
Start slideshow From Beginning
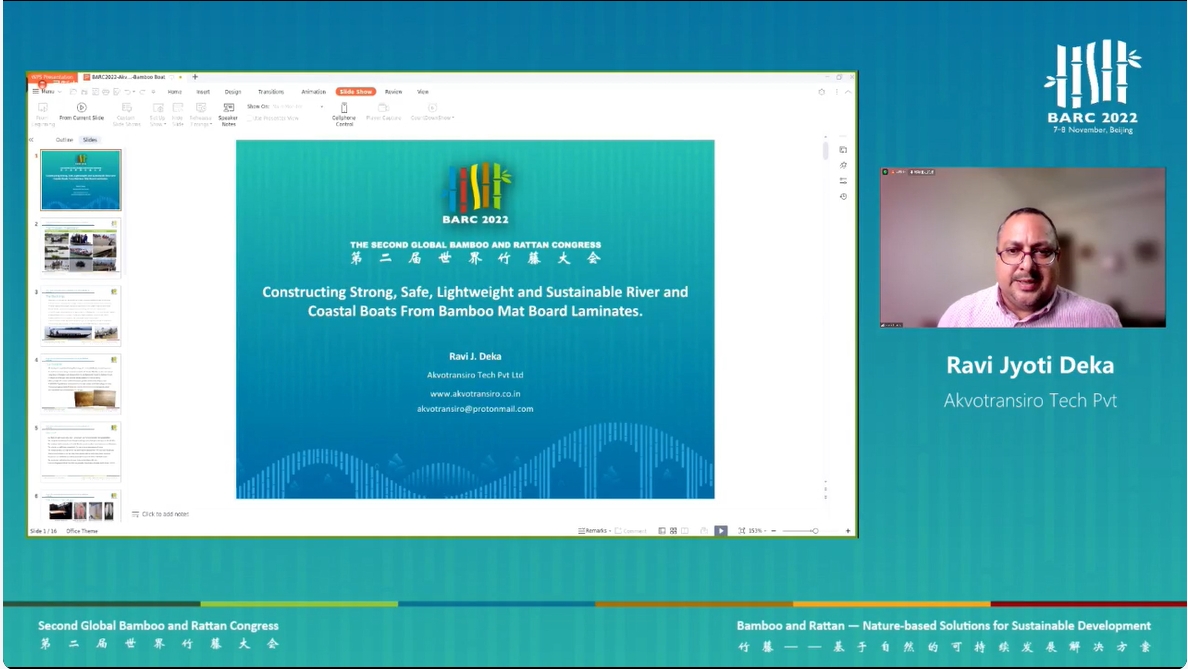42,114
